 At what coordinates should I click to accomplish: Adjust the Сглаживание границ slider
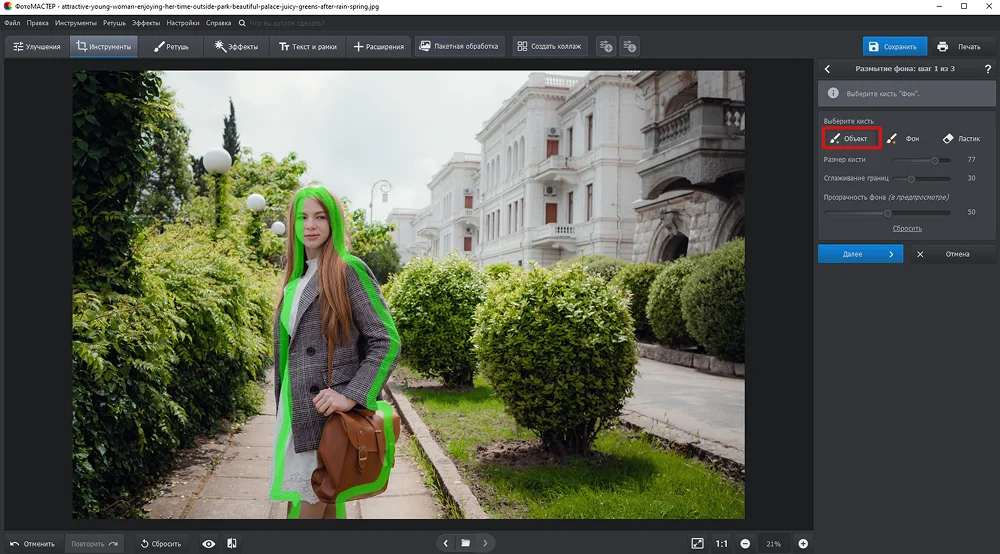pyautogui.click(x=921, y=179)
